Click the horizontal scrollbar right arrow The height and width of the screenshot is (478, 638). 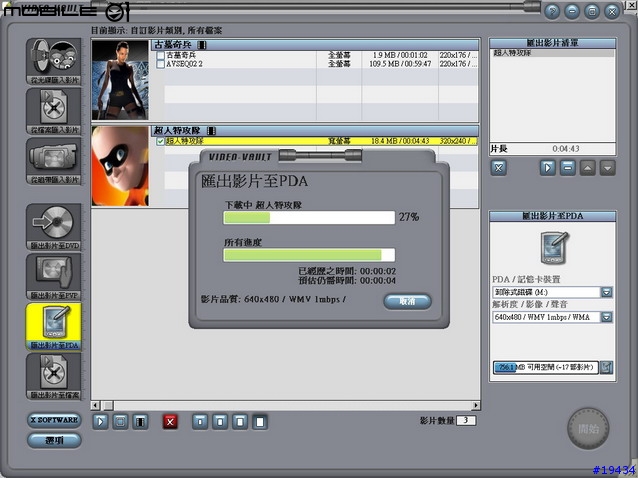[x=476, y=405]
